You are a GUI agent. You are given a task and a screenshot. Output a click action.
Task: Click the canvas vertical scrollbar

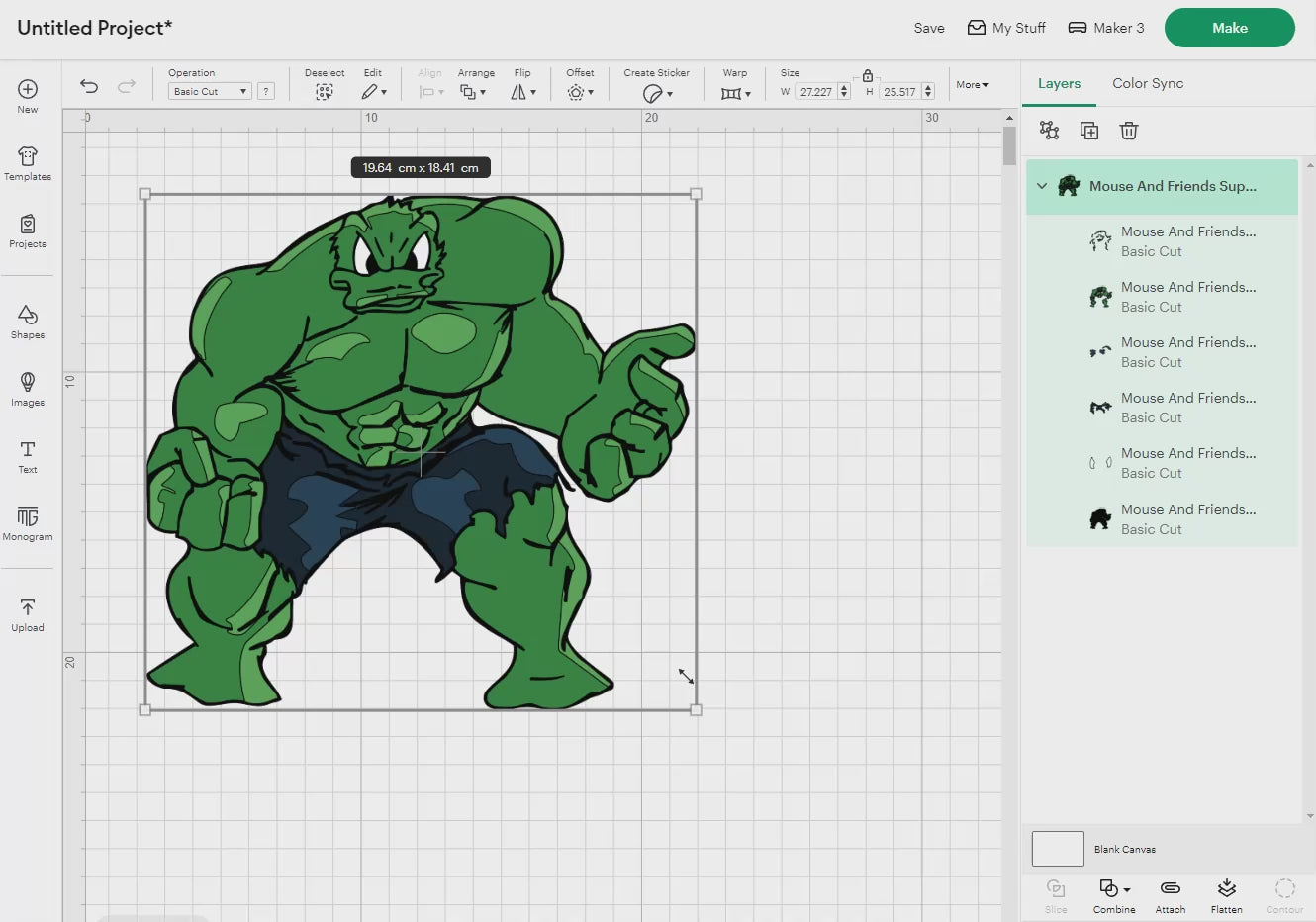1009,148
